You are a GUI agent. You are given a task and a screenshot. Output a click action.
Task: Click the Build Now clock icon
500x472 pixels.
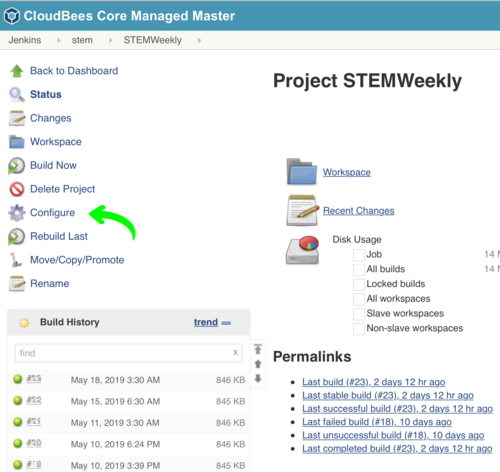click(x=17, y=166)
